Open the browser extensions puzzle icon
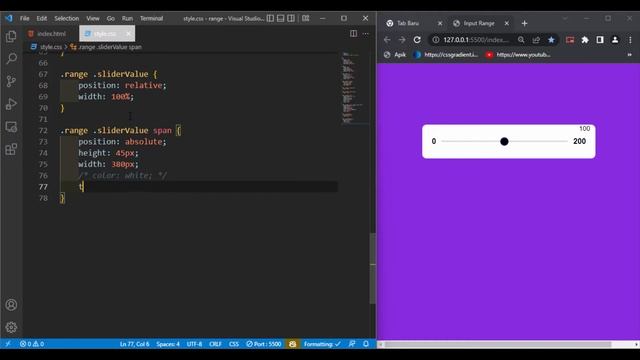Viewport: 640px width, 360px height. click(x=585, y=40)
